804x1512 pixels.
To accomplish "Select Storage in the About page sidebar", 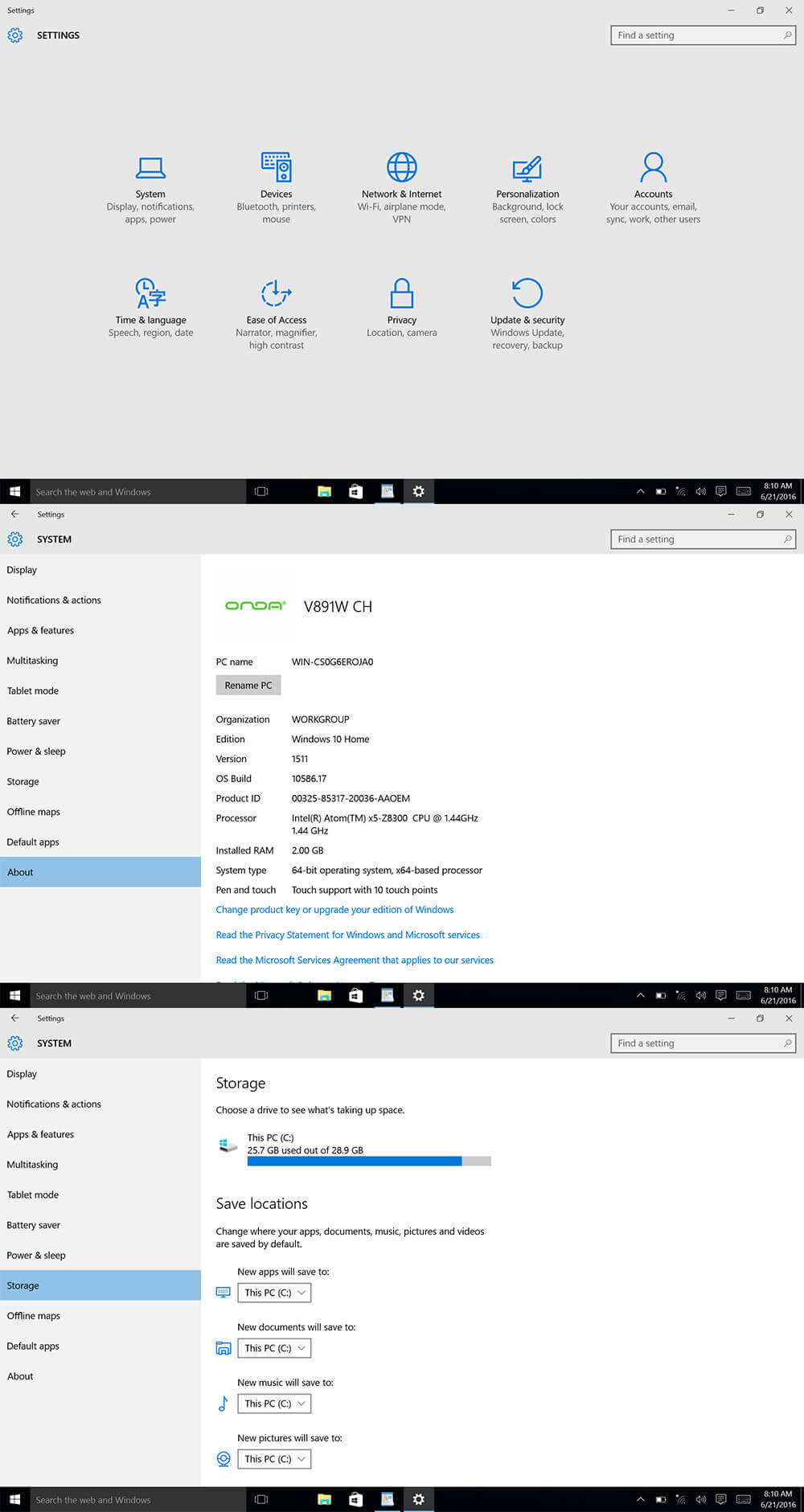I will tap(100, 781).
